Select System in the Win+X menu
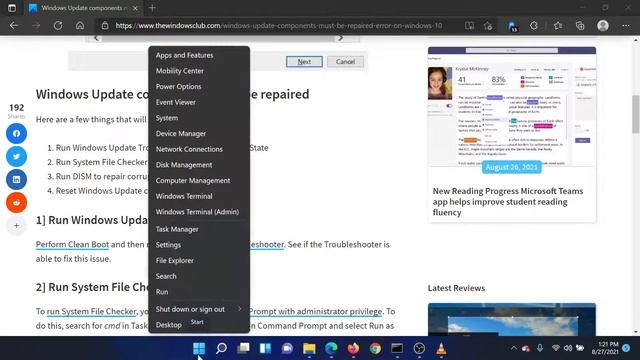Viewport: 640px width, 360px height. (199, 118)
